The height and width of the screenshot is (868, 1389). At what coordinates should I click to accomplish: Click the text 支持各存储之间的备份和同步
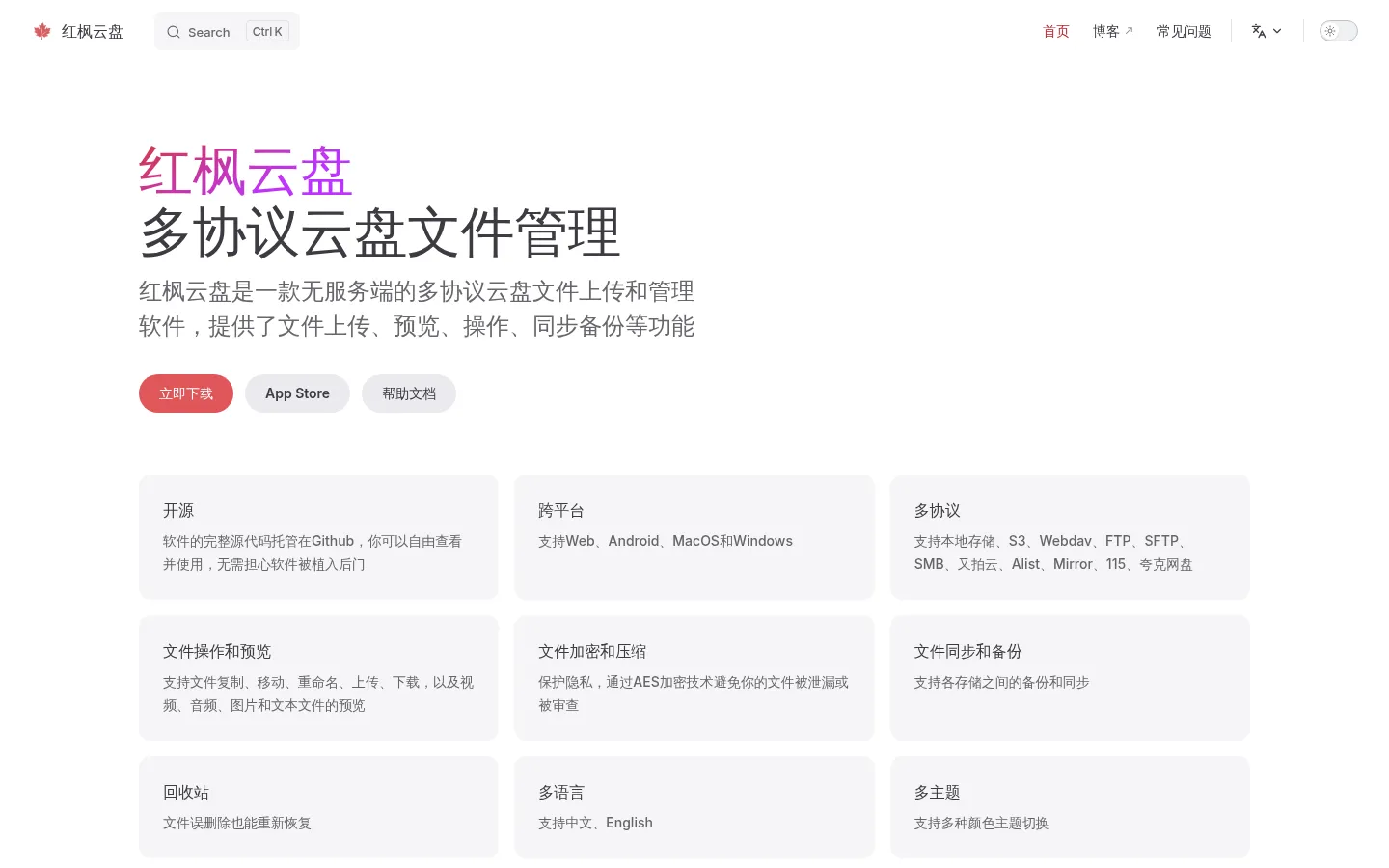click(x=1002, y=682)
